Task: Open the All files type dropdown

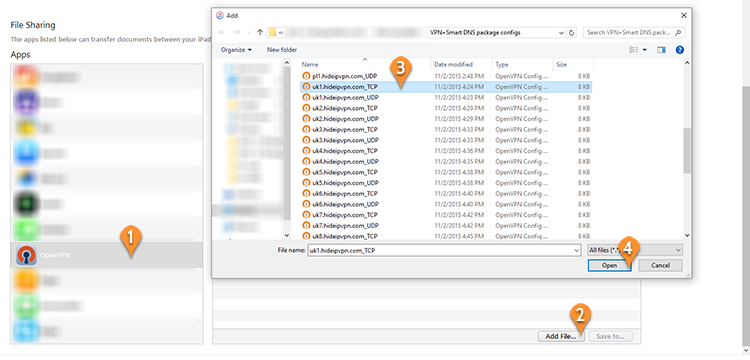Action: tap(635, 250)
